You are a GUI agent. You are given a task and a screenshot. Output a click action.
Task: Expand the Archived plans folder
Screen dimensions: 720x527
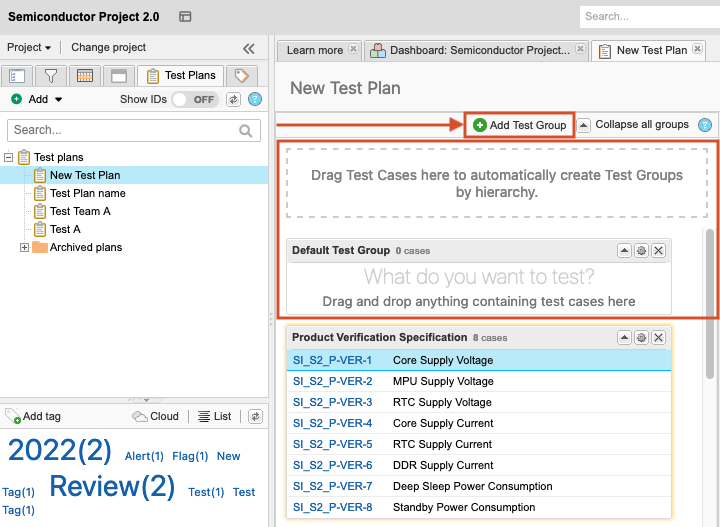[x=24, y=248]
